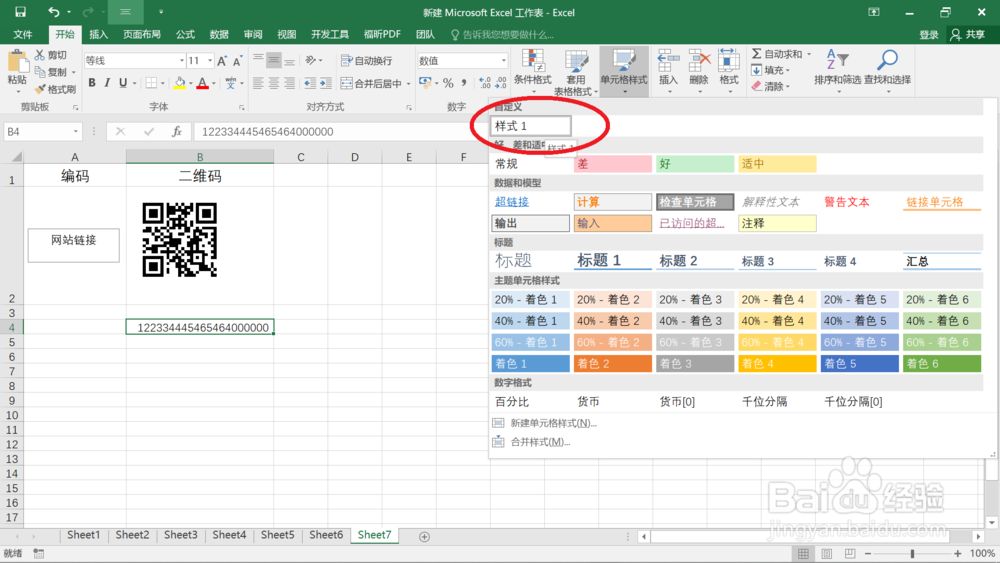Screen dimensions: 1000x563
Task: Switch to the Insert (插入) tab
Action: pos(98,34)
